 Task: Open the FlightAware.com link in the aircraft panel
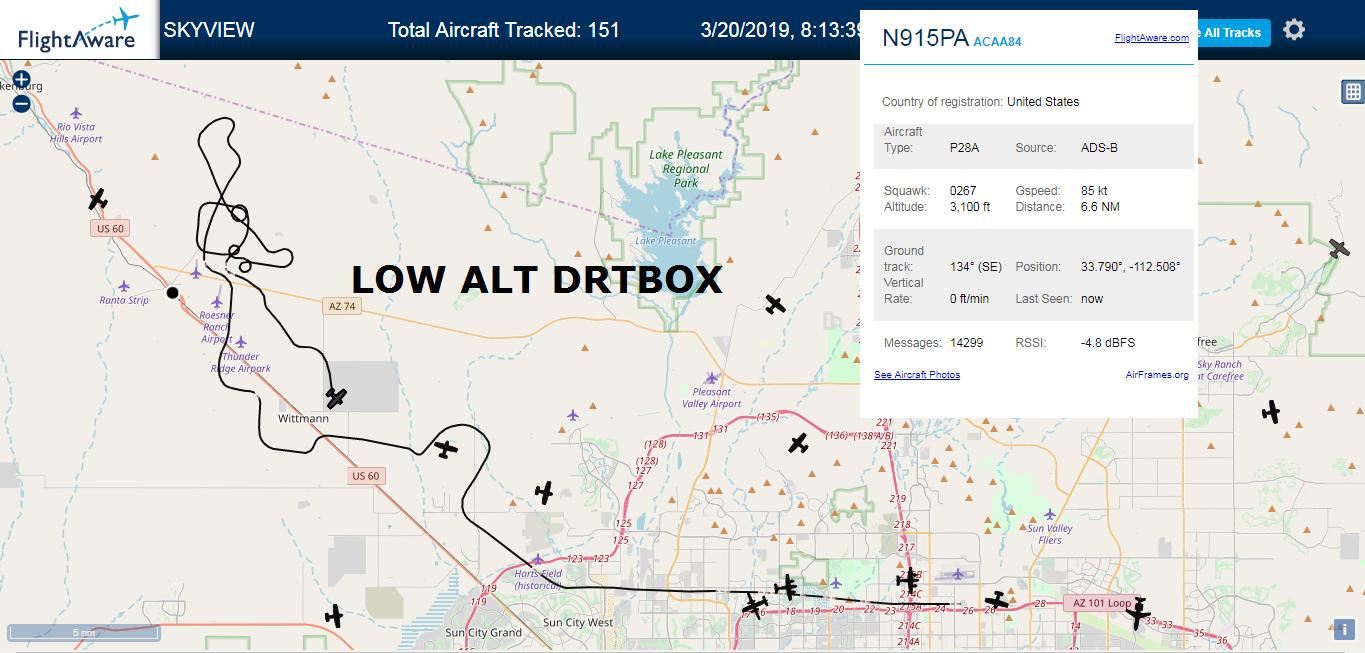point(1152,38)
